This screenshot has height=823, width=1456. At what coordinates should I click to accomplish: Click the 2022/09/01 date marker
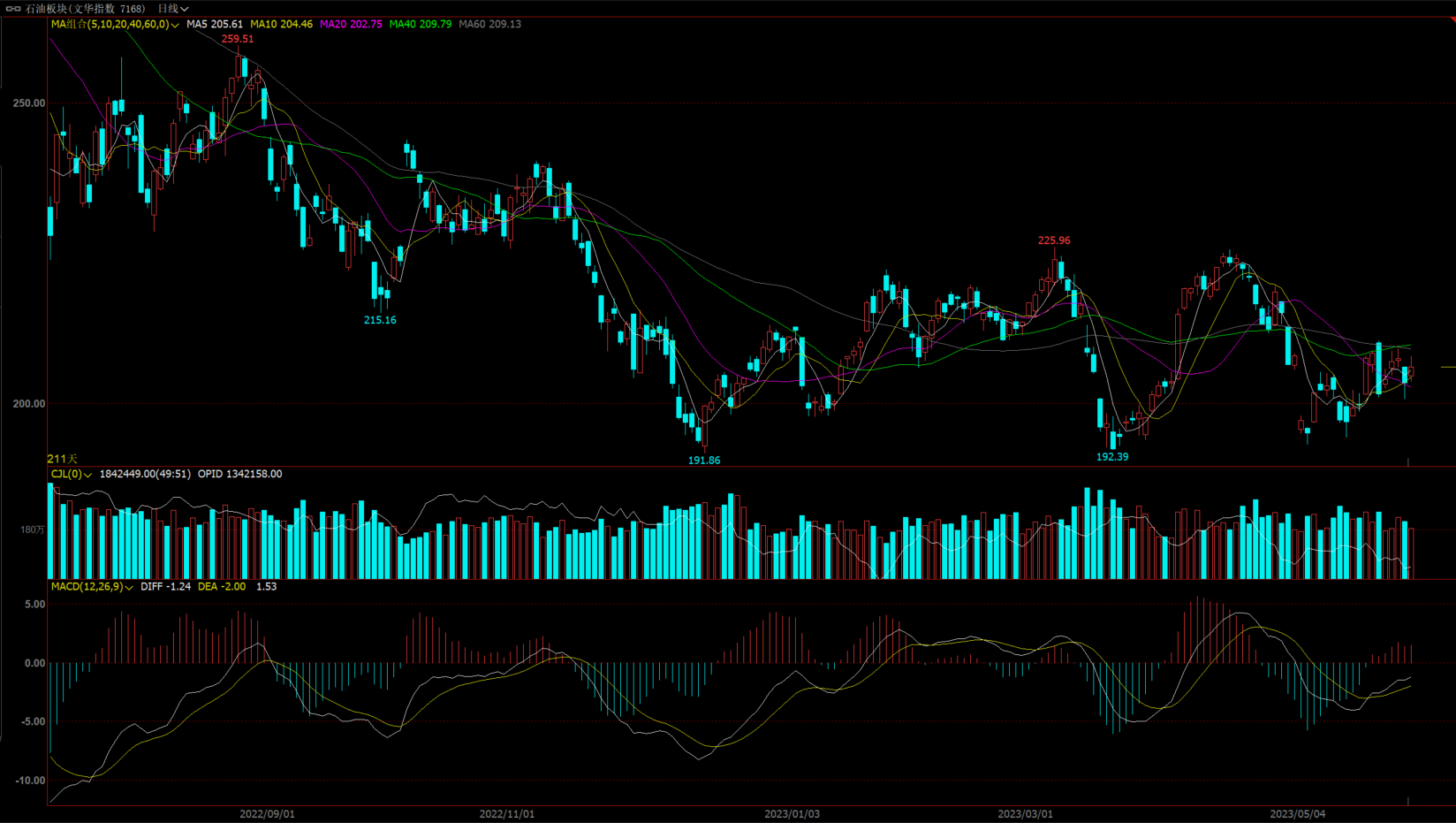click(x=268, y=814)
